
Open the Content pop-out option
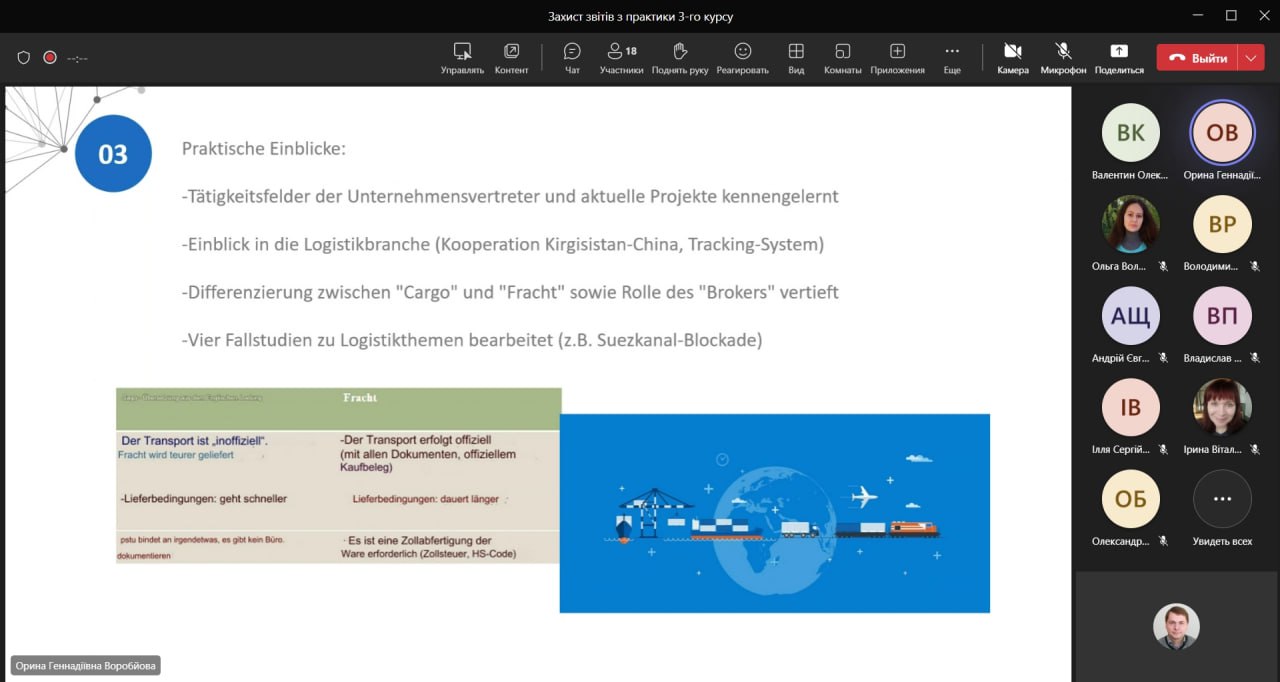pyautogui.click(x=511, y=58)
